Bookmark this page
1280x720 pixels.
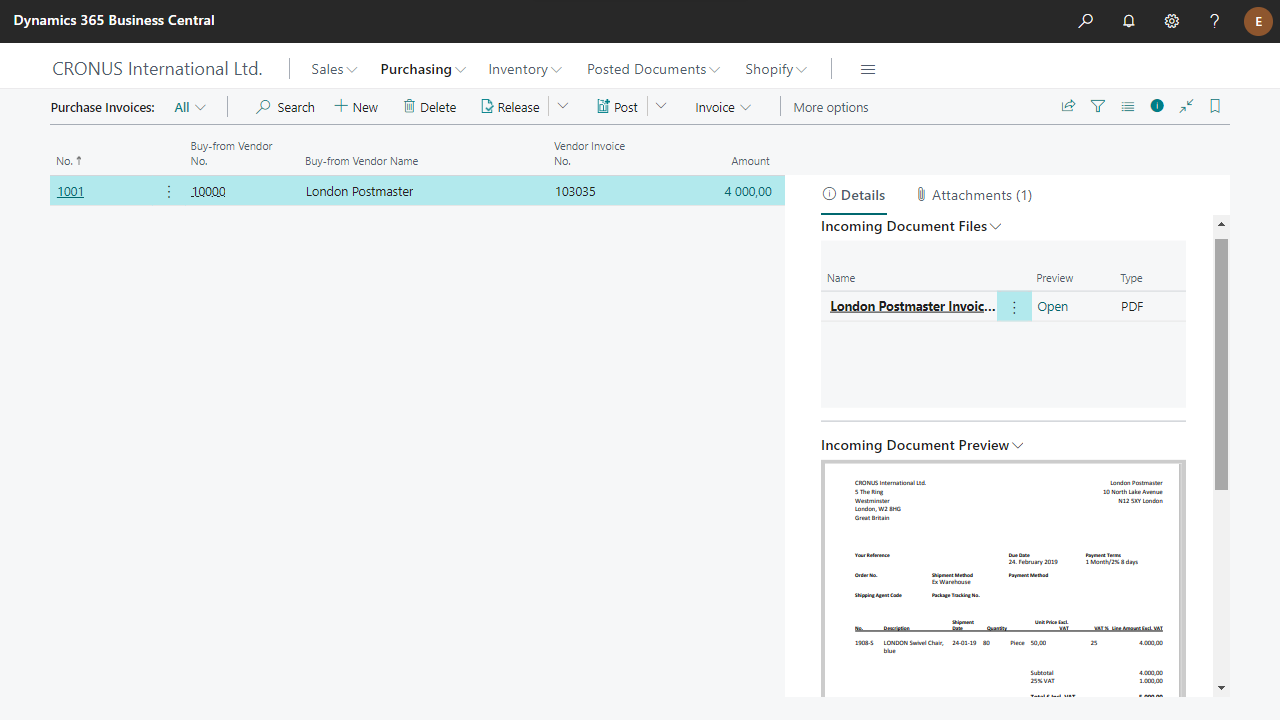point(1215,106)
